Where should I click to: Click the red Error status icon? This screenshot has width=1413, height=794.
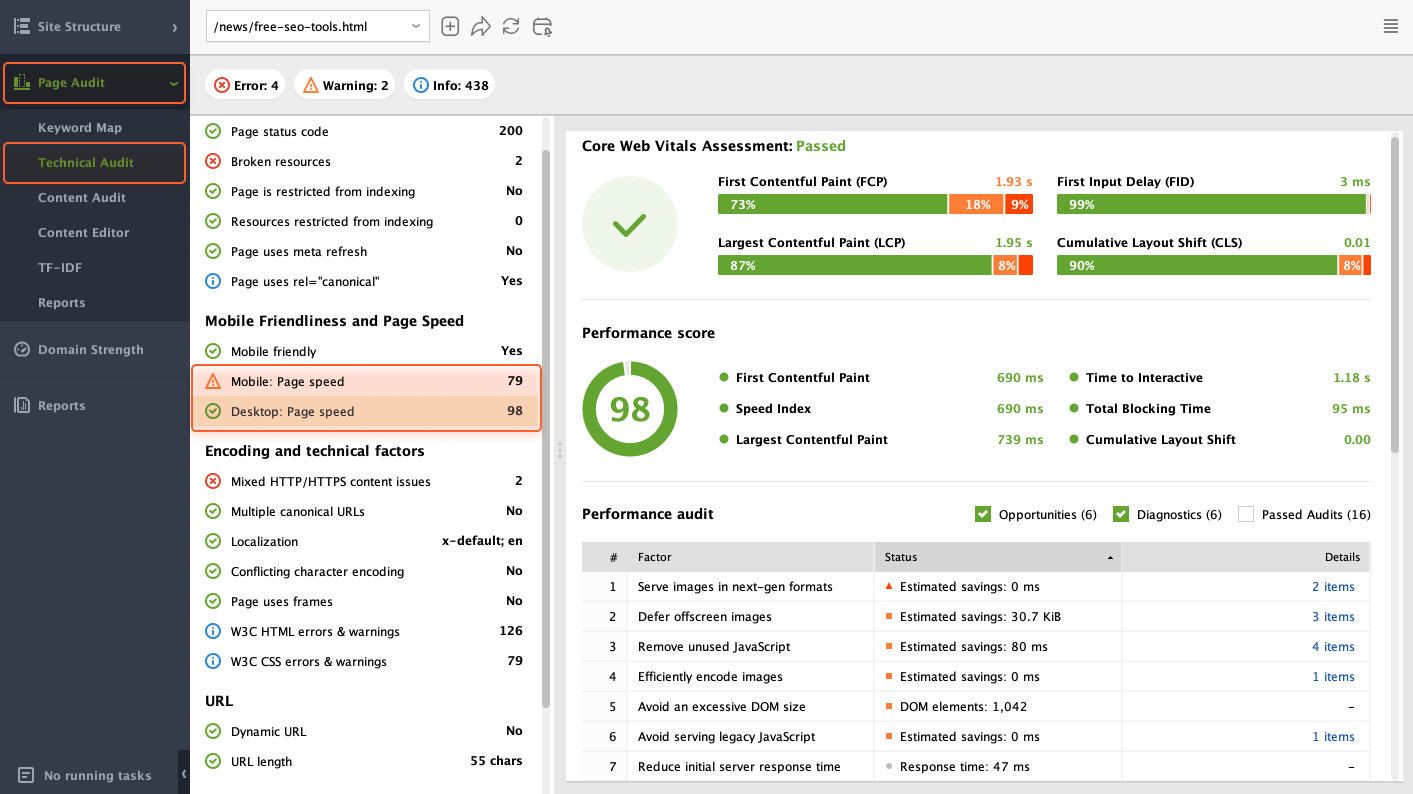(x=222, y=85)
